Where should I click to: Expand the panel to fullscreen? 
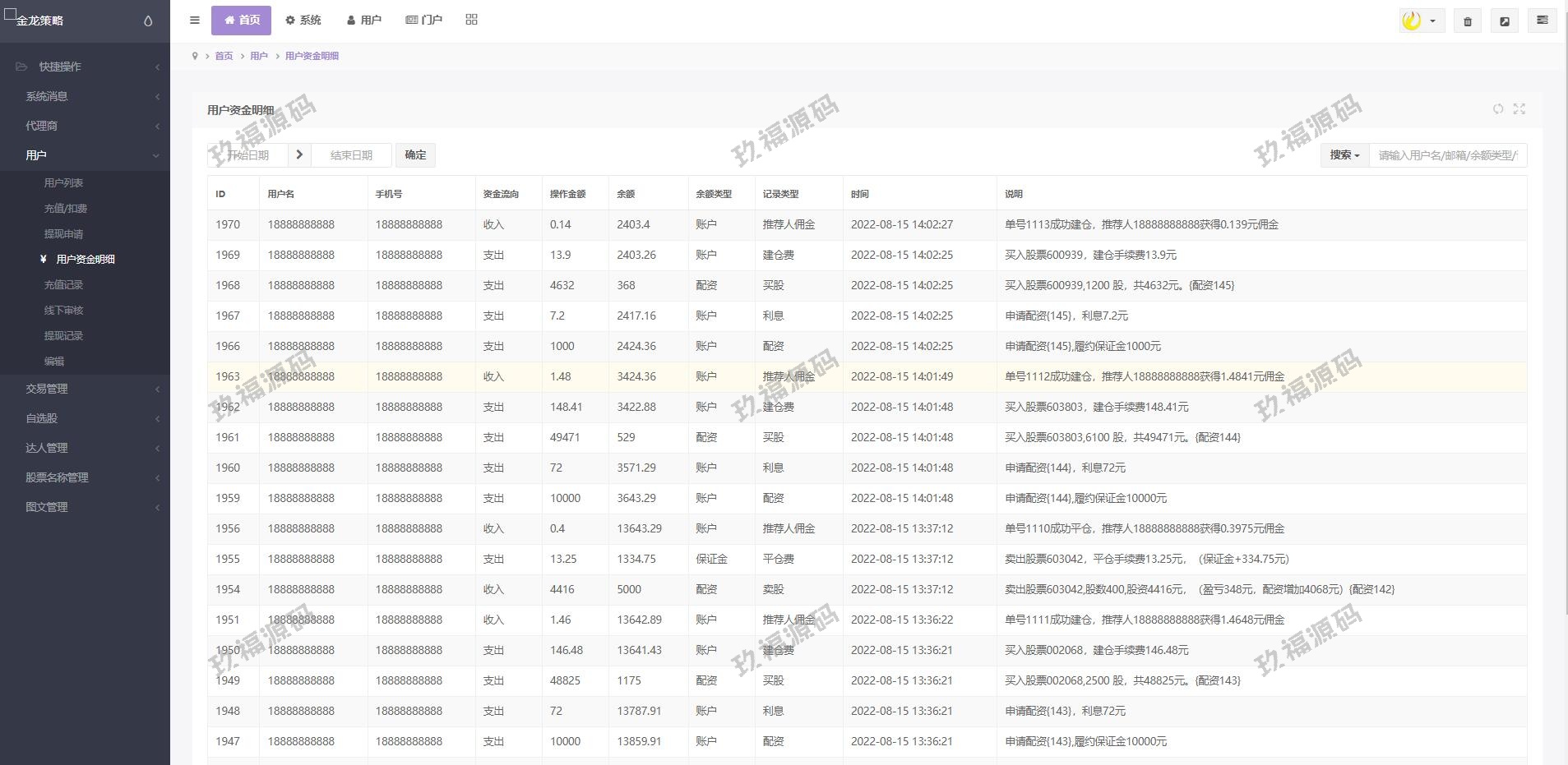click(1519, 109)
